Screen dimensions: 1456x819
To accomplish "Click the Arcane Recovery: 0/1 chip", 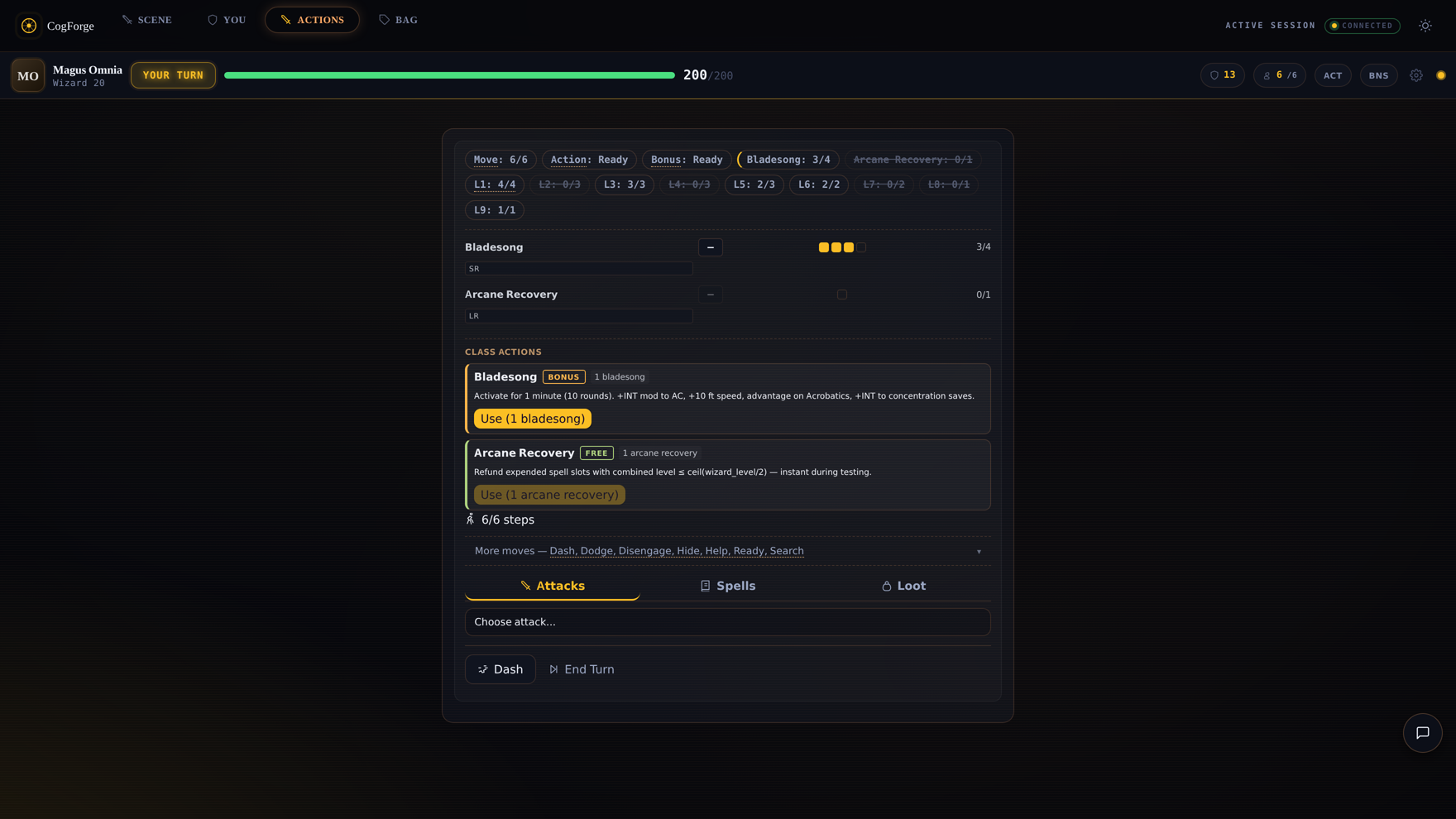I will (x=912, y=160).
